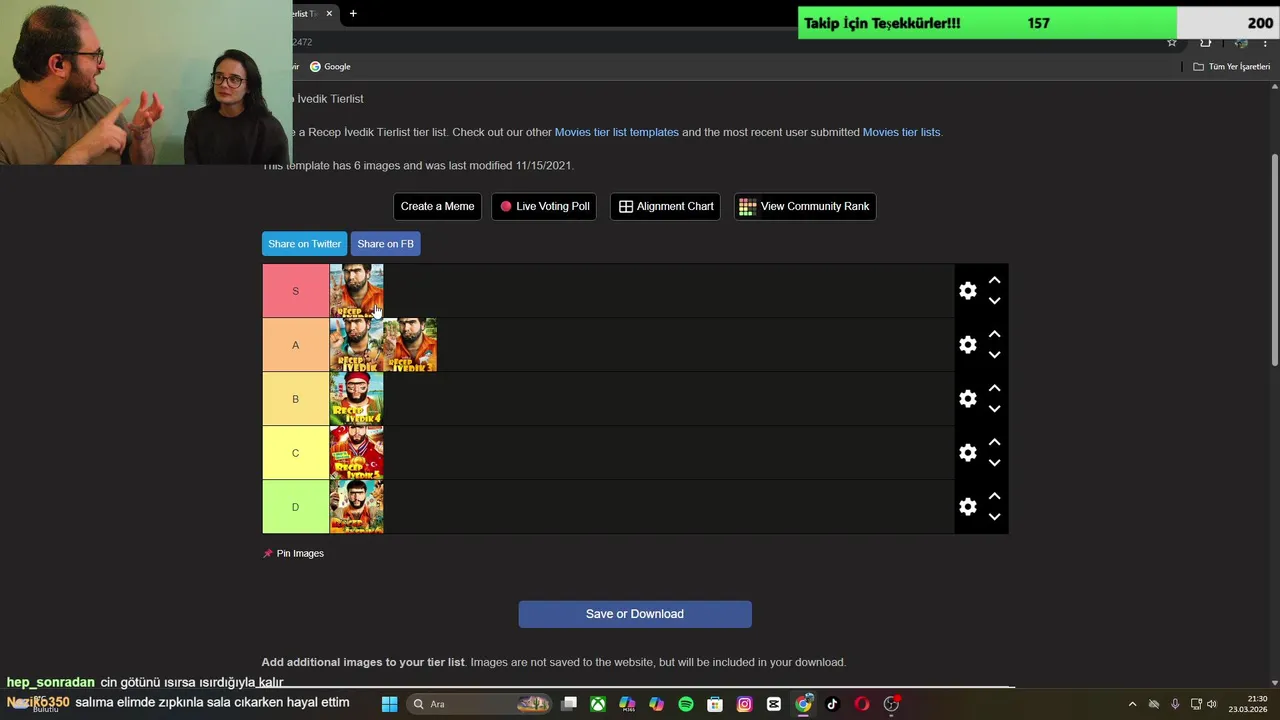Move B tier row up with arrow
This screenshot has width=1280, height=720.
(994, 389)
